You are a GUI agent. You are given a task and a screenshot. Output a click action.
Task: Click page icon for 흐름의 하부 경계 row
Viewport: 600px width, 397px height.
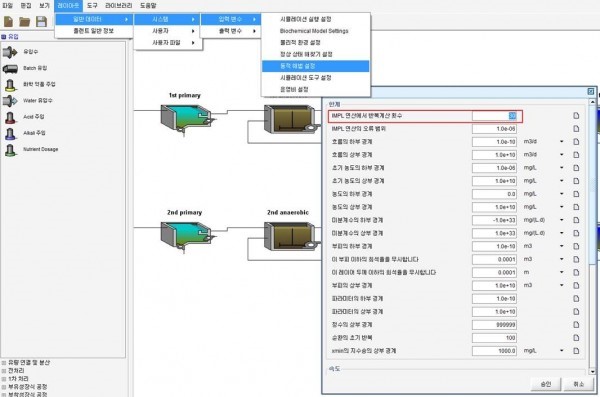(x=576, y=142)
